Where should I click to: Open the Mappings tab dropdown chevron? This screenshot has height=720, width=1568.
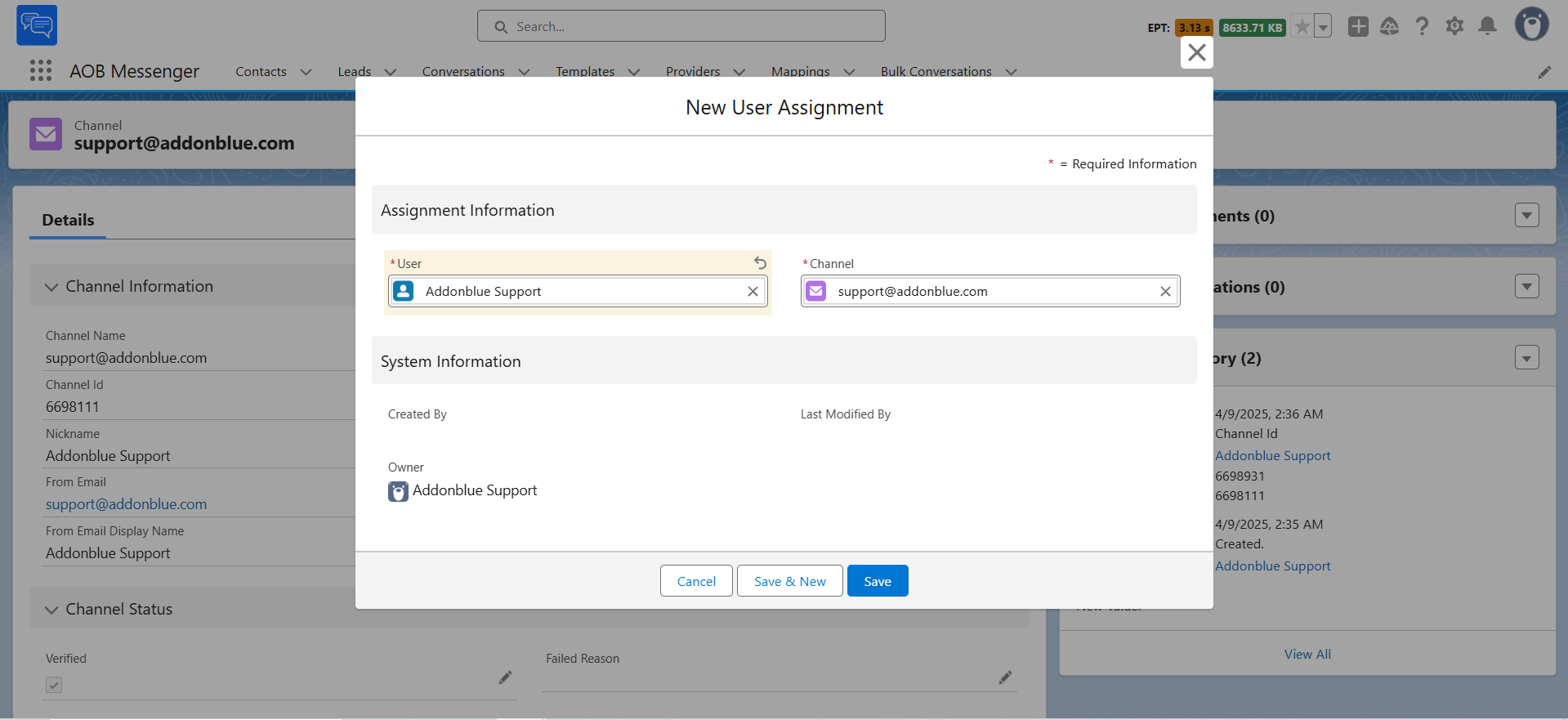pos(850,72)
